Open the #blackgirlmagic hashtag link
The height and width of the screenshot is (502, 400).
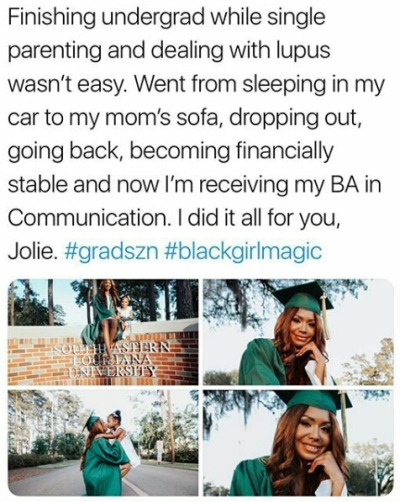point(243,252)
